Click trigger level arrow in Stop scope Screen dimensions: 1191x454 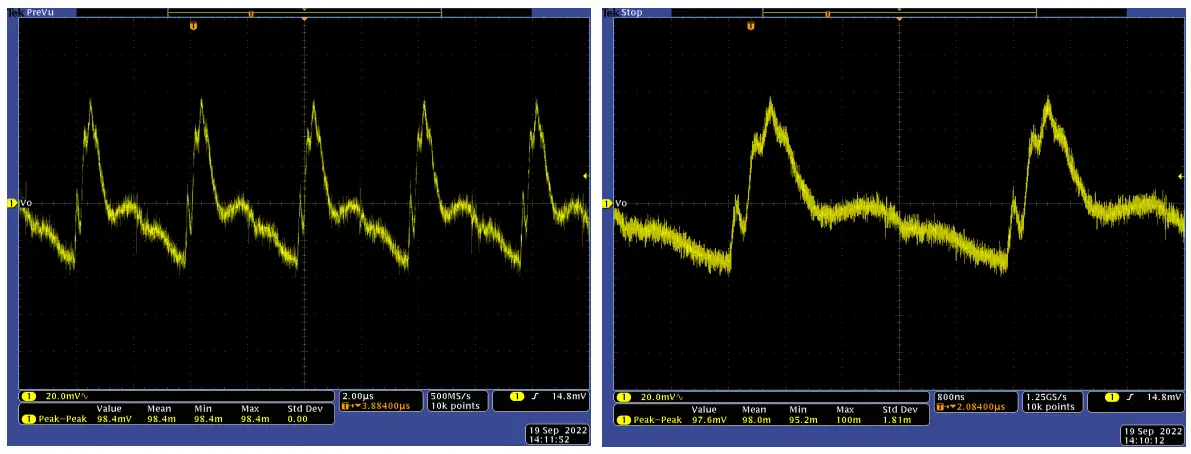pyautogui.click(x=1181, y=176)
